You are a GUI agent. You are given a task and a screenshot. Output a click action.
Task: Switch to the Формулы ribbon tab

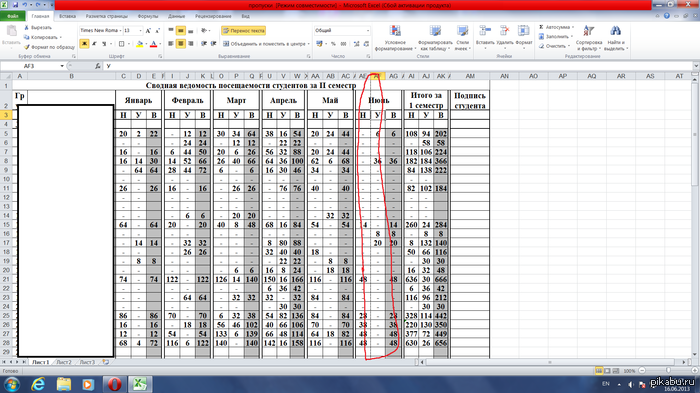(x=148, y=16)
